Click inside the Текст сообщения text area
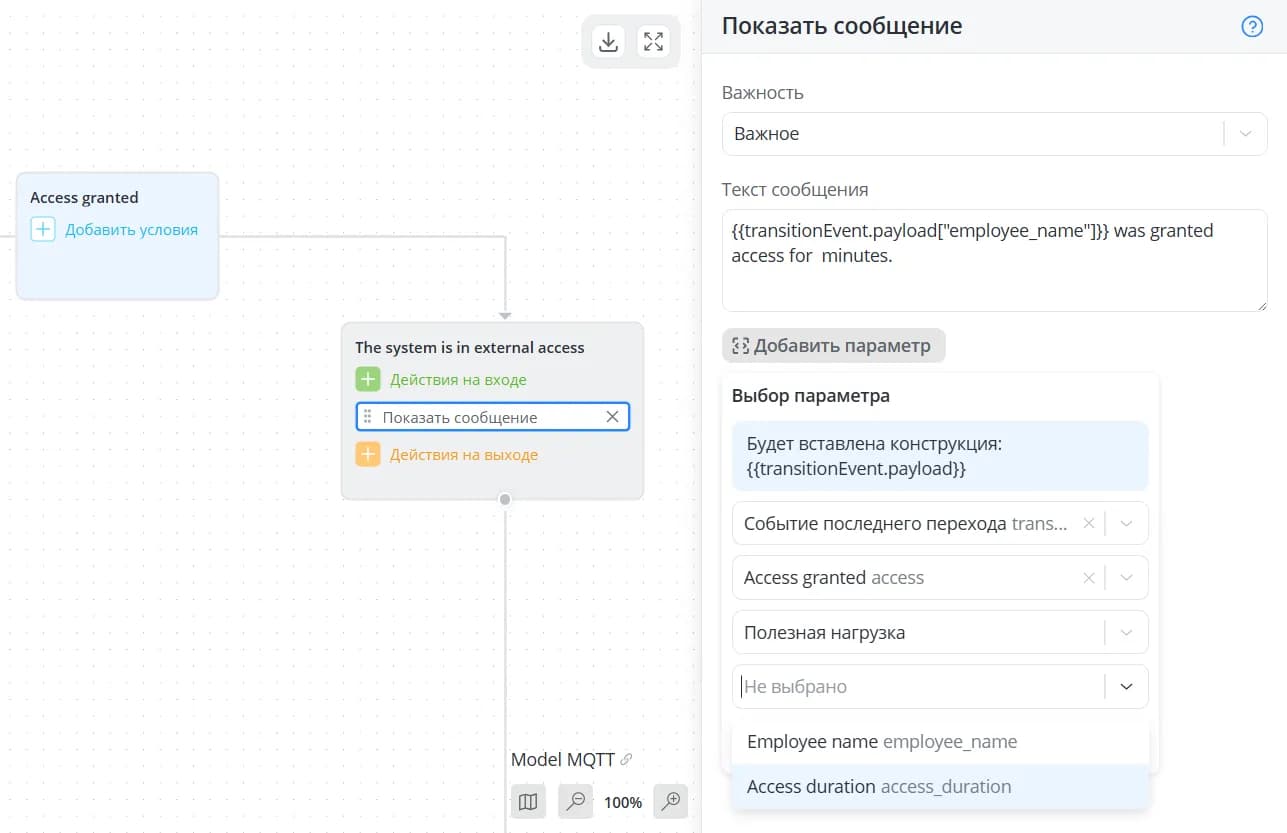The height and width of the screenshot is (833, 1287). (994, 260)
